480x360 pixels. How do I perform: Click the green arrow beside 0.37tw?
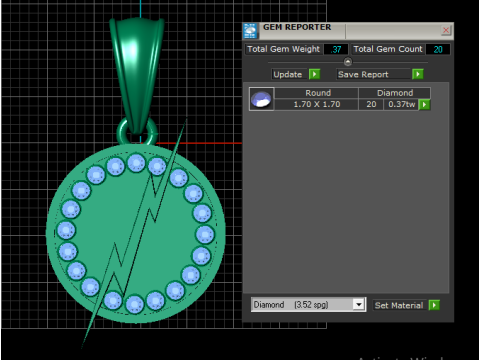[x=424, y=104]
